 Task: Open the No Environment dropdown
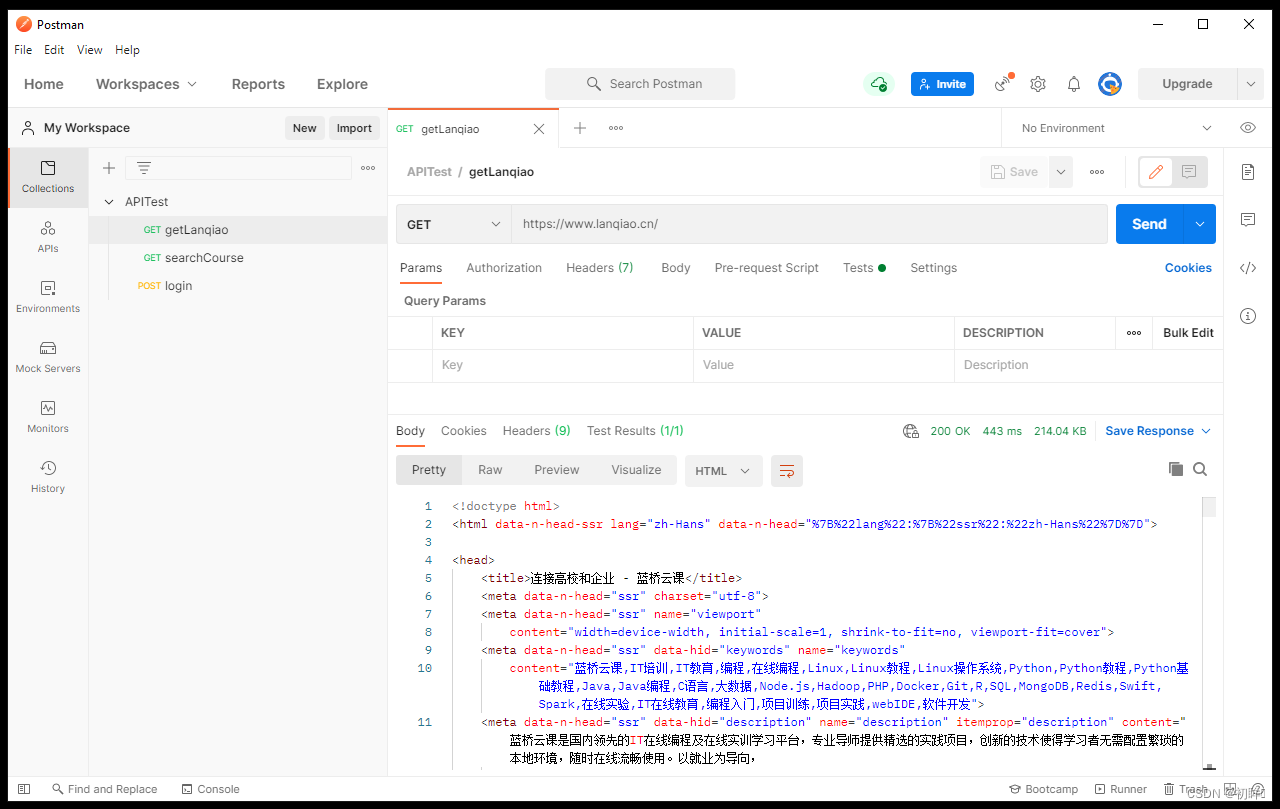point(1116,128)
